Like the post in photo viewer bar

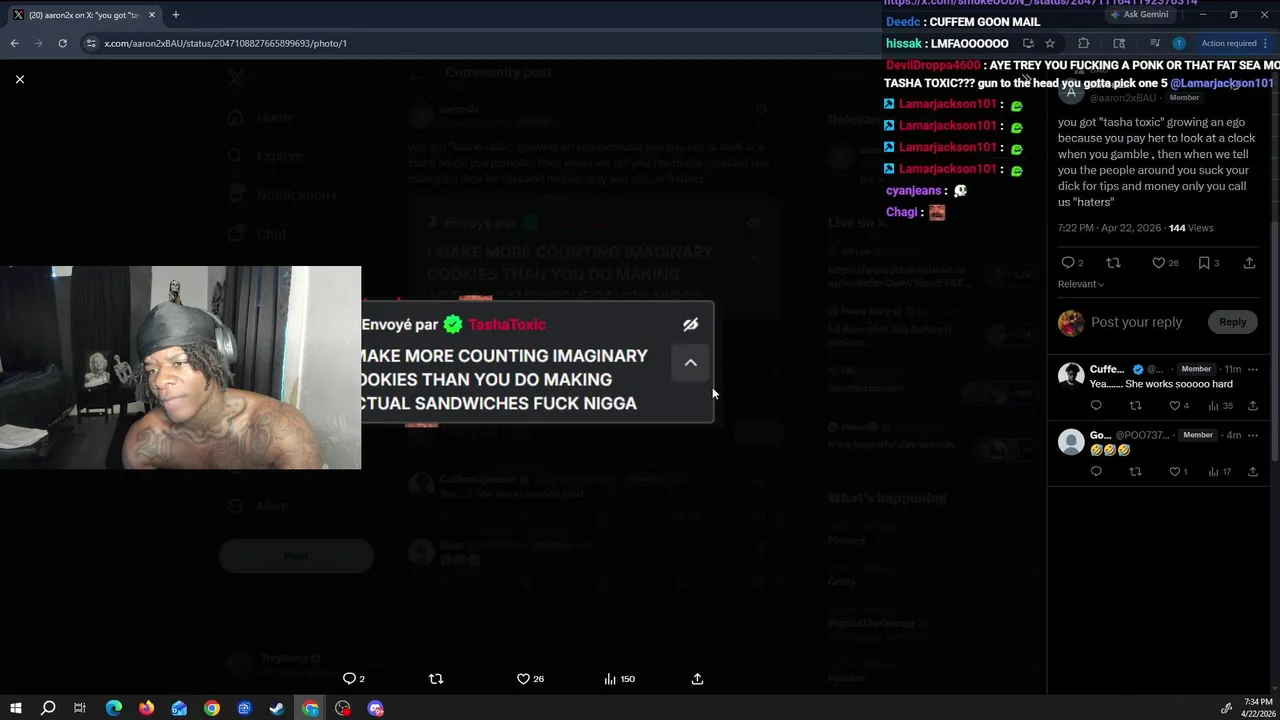pos(530,678)
